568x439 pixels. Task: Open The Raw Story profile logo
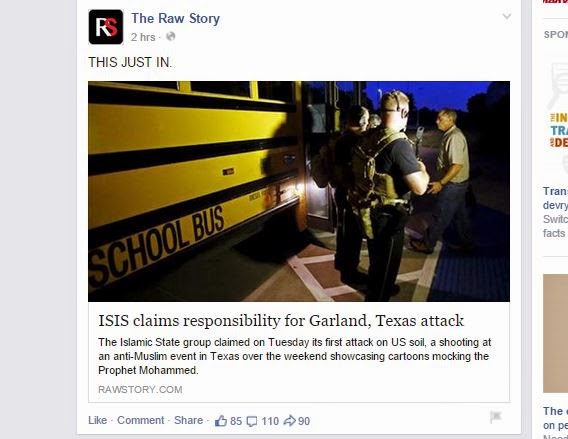pos(106,27)
